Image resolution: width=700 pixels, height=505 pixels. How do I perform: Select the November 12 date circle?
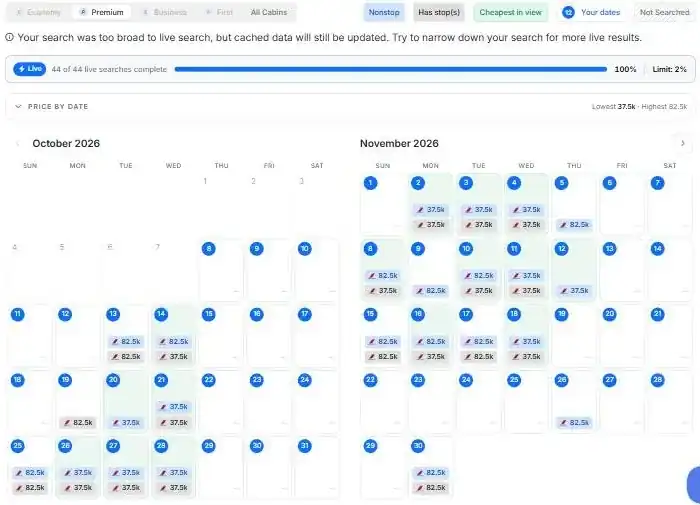(562, 249)
